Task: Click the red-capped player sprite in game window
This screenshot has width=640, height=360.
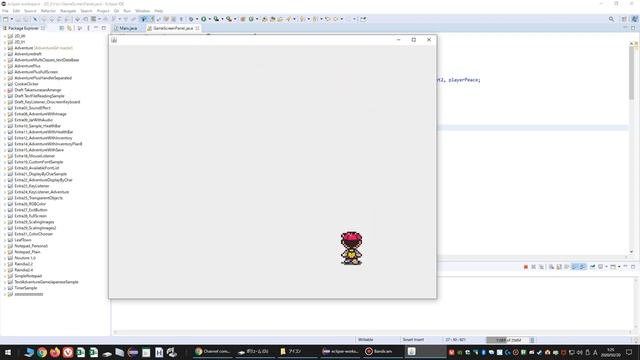Action: (351, 248)
